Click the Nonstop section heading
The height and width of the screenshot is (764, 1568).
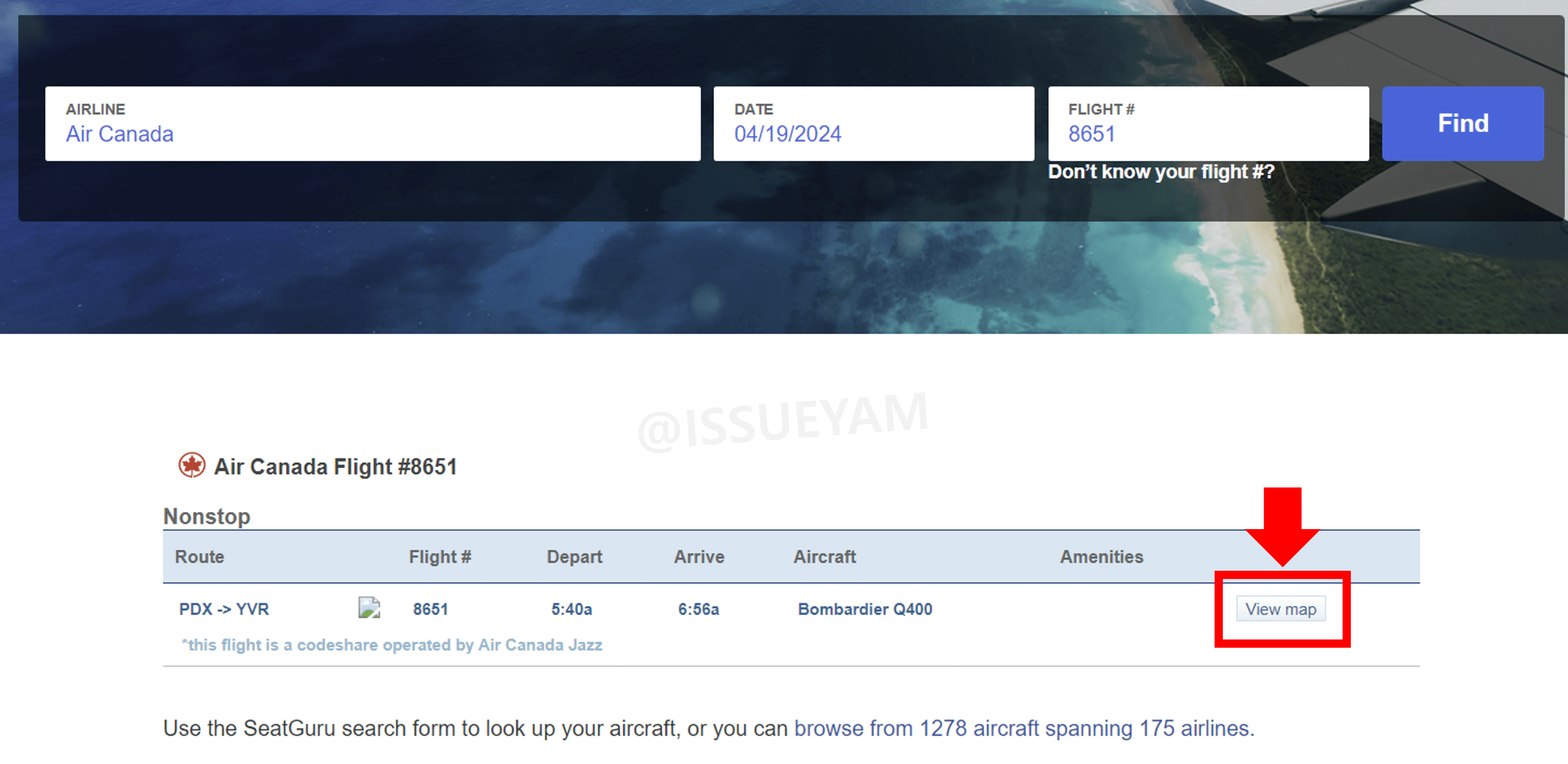pos(207,516)
